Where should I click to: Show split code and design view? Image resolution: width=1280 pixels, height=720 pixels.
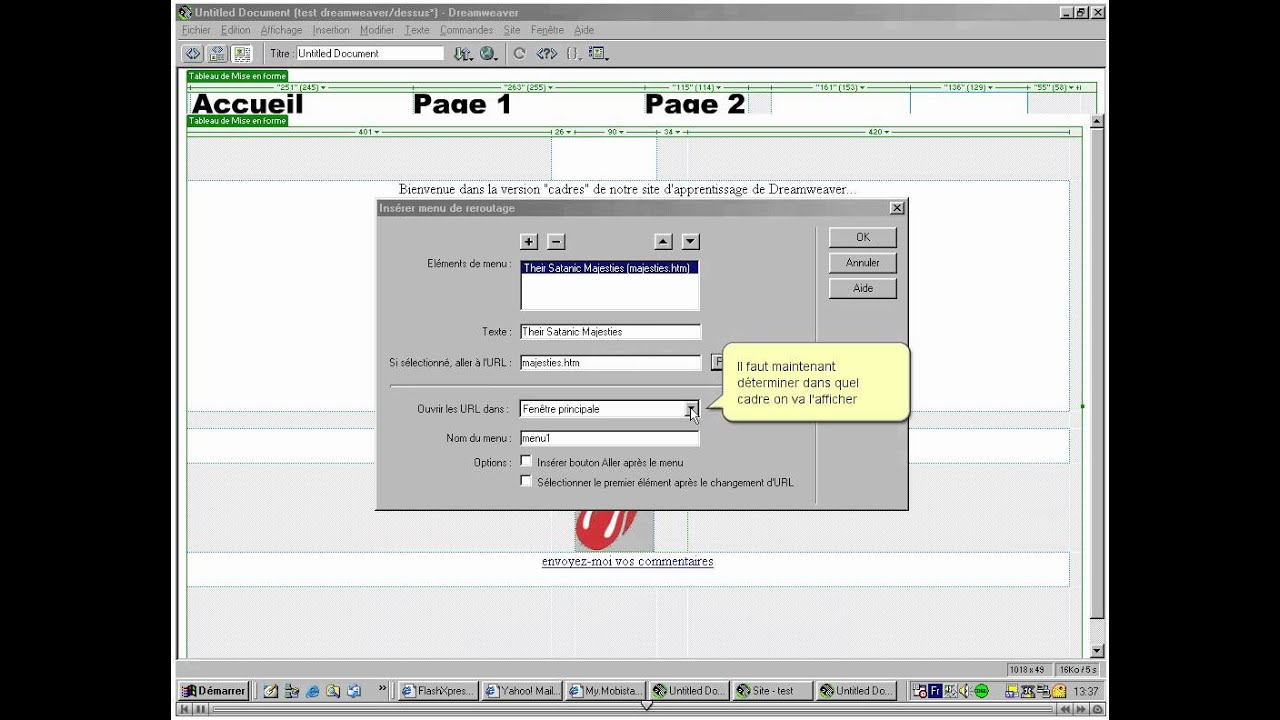tap(217, 53)
